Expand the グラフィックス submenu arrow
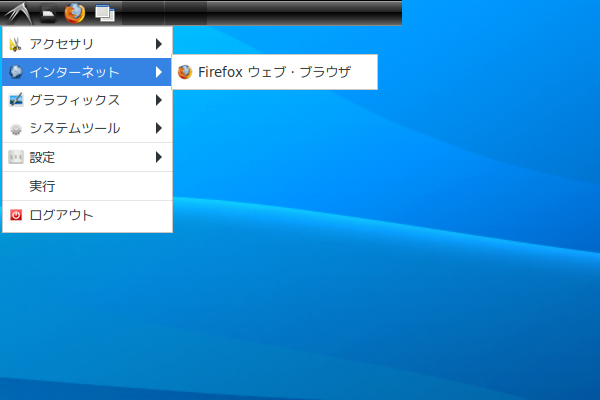 [x=159, y=100]
